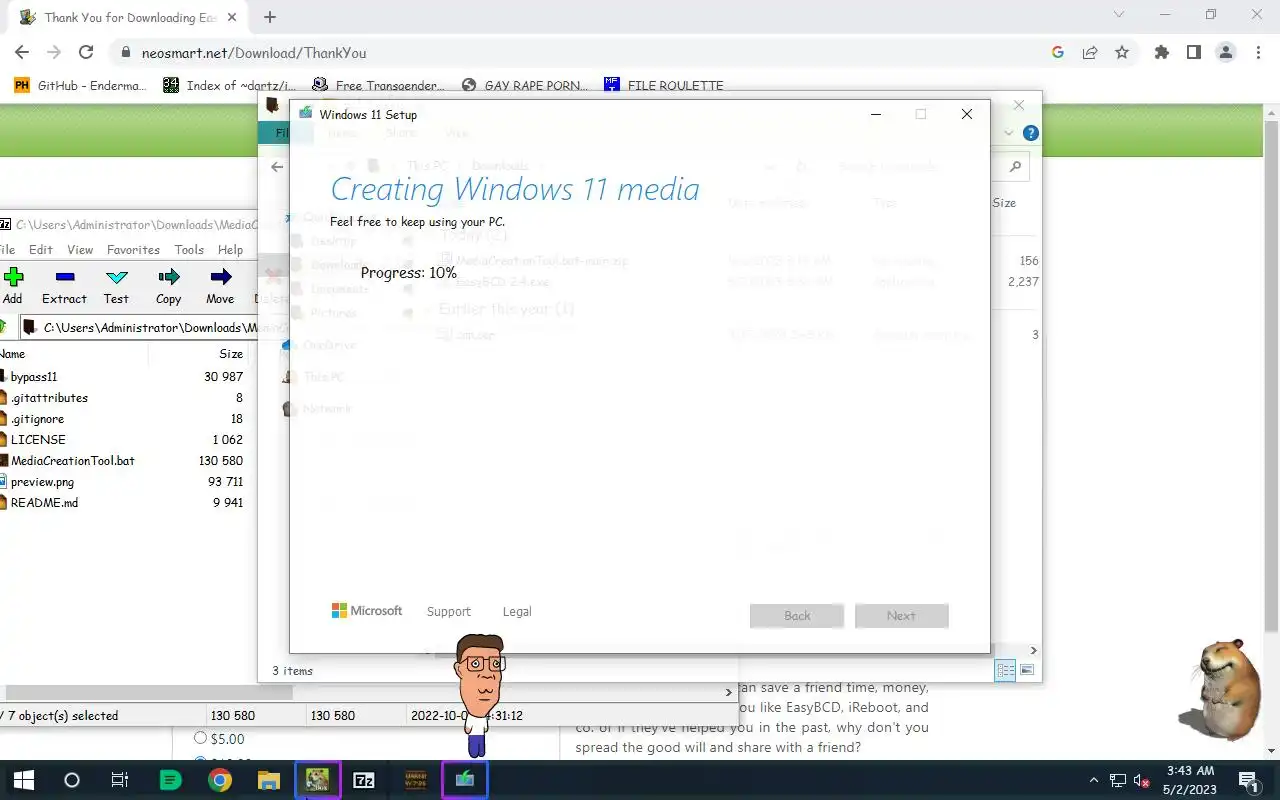1280x800 pixels.
Task: Click the Chrome page scrollbar down arrow
Action: tap(1271, 751)
